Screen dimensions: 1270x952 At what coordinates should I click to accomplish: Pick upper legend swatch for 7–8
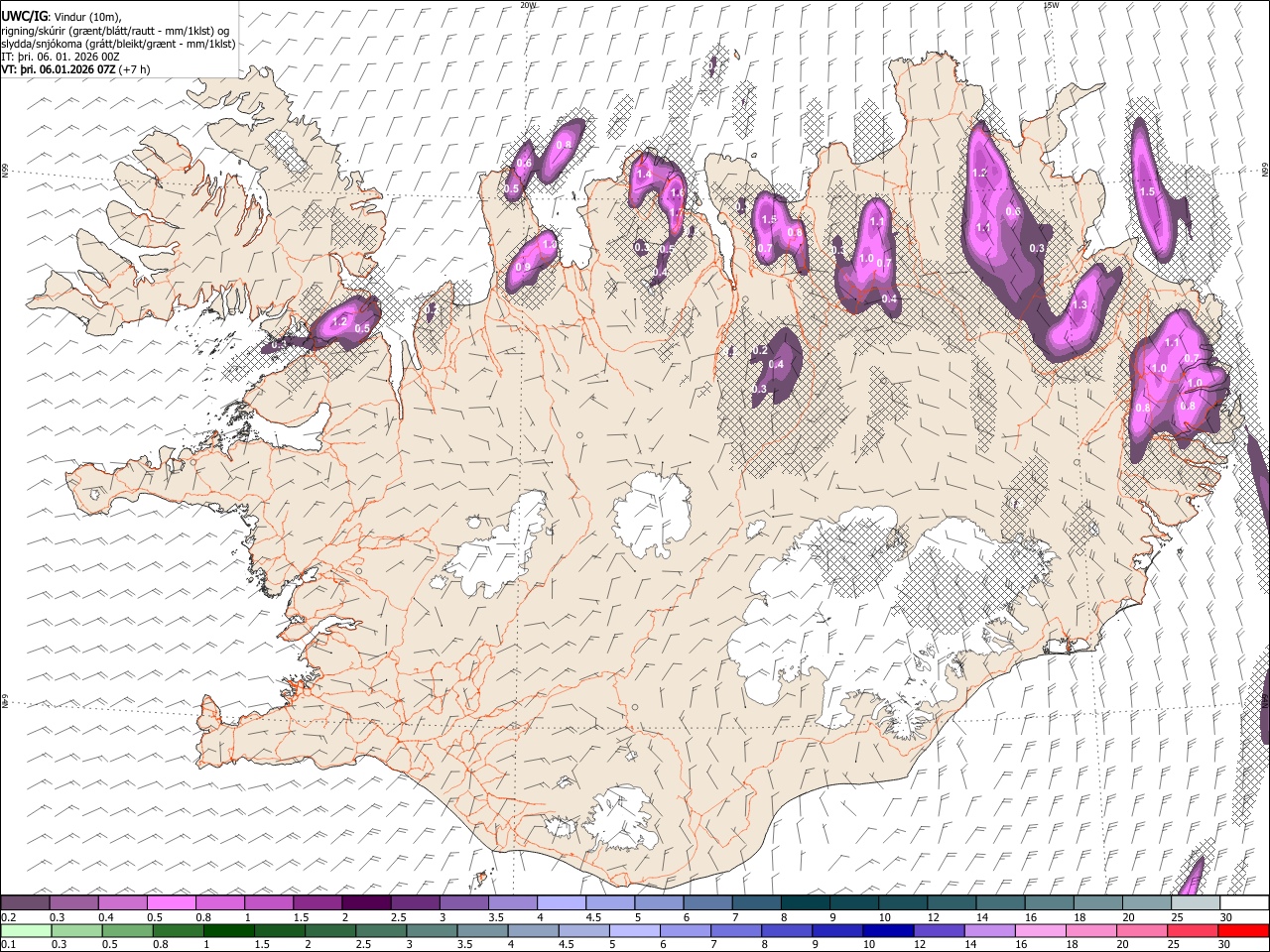point(757,902)
